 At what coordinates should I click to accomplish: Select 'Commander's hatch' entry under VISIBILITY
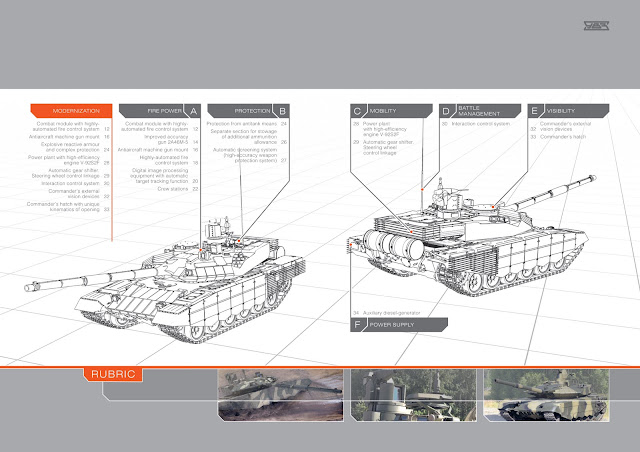[x=558, y=137]
